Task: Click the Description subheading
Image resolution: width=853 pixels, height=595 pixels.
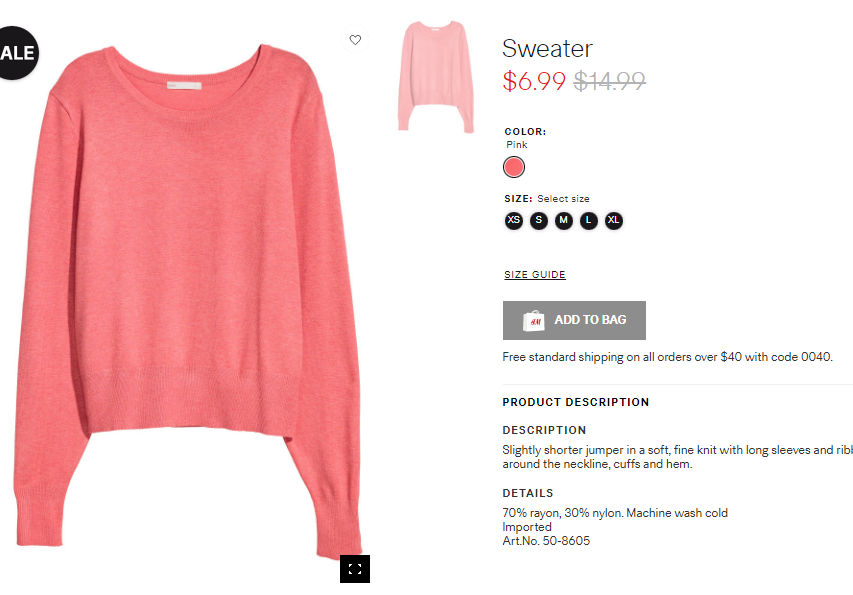Action: coord(544,430)
